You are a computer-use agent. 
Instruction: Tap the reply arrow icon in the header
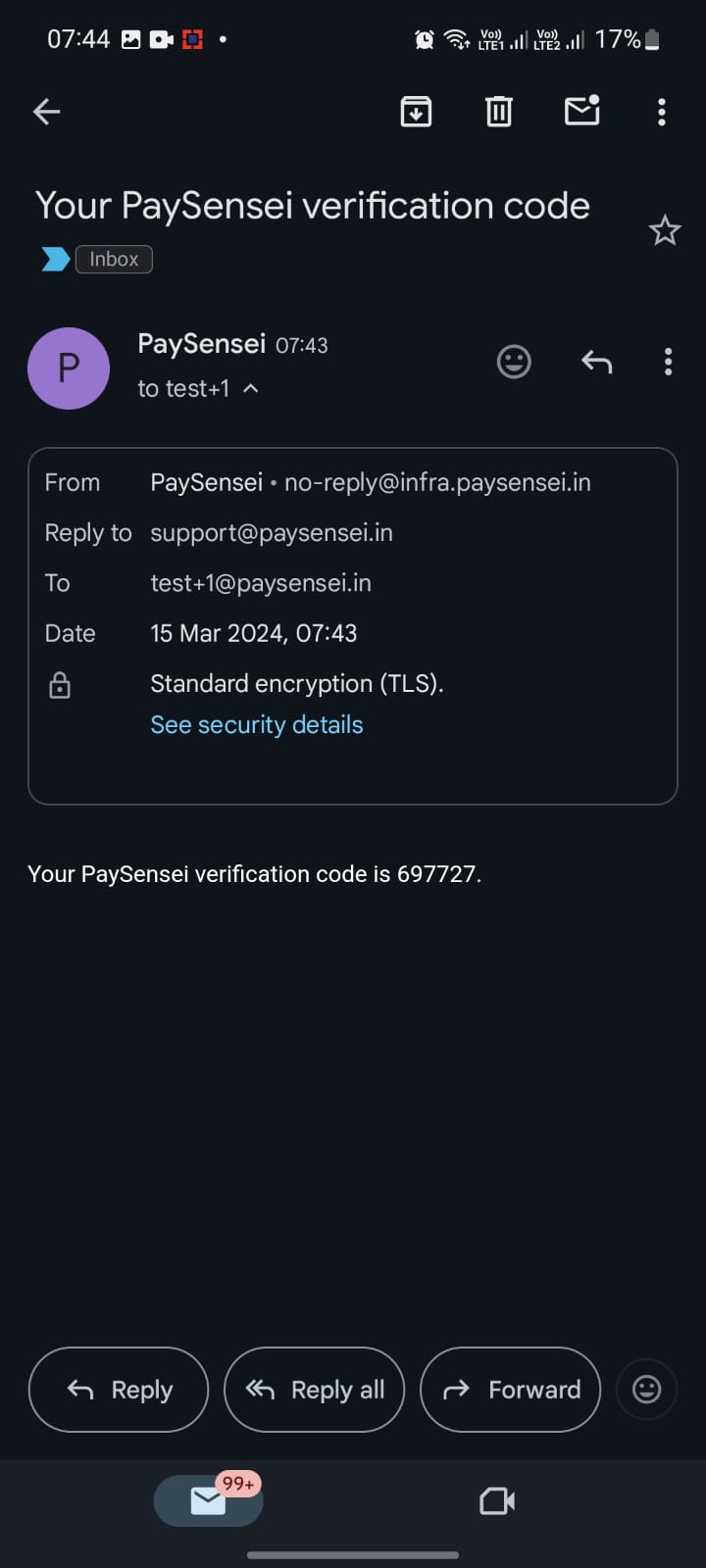click(x=596, y=363)
